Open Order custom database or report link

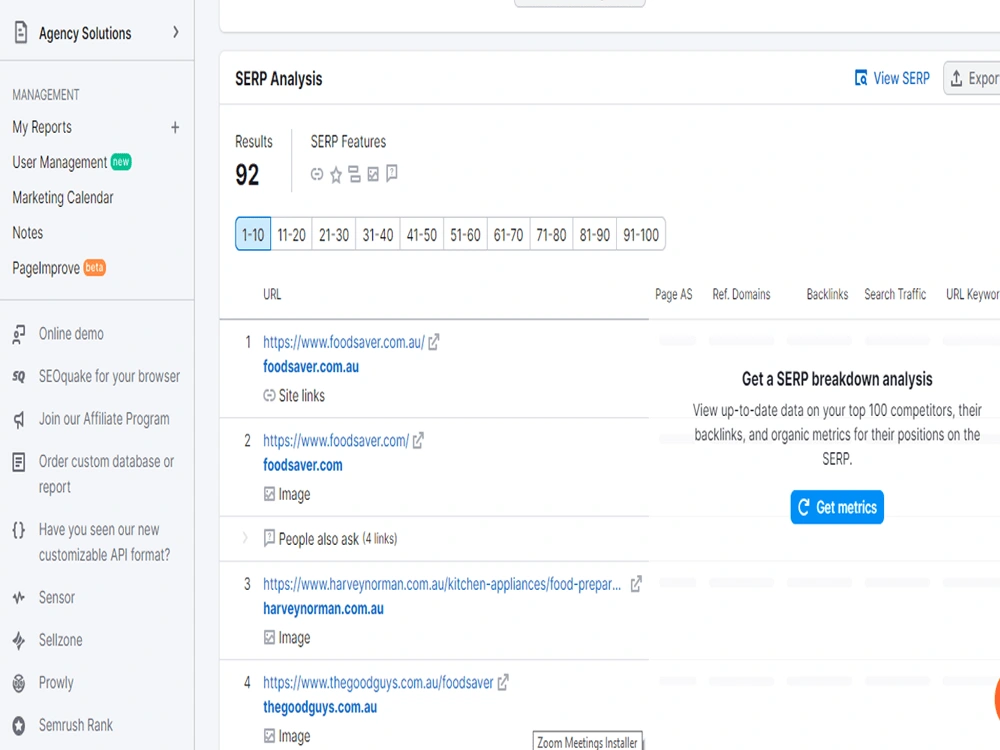click(106, 474)
